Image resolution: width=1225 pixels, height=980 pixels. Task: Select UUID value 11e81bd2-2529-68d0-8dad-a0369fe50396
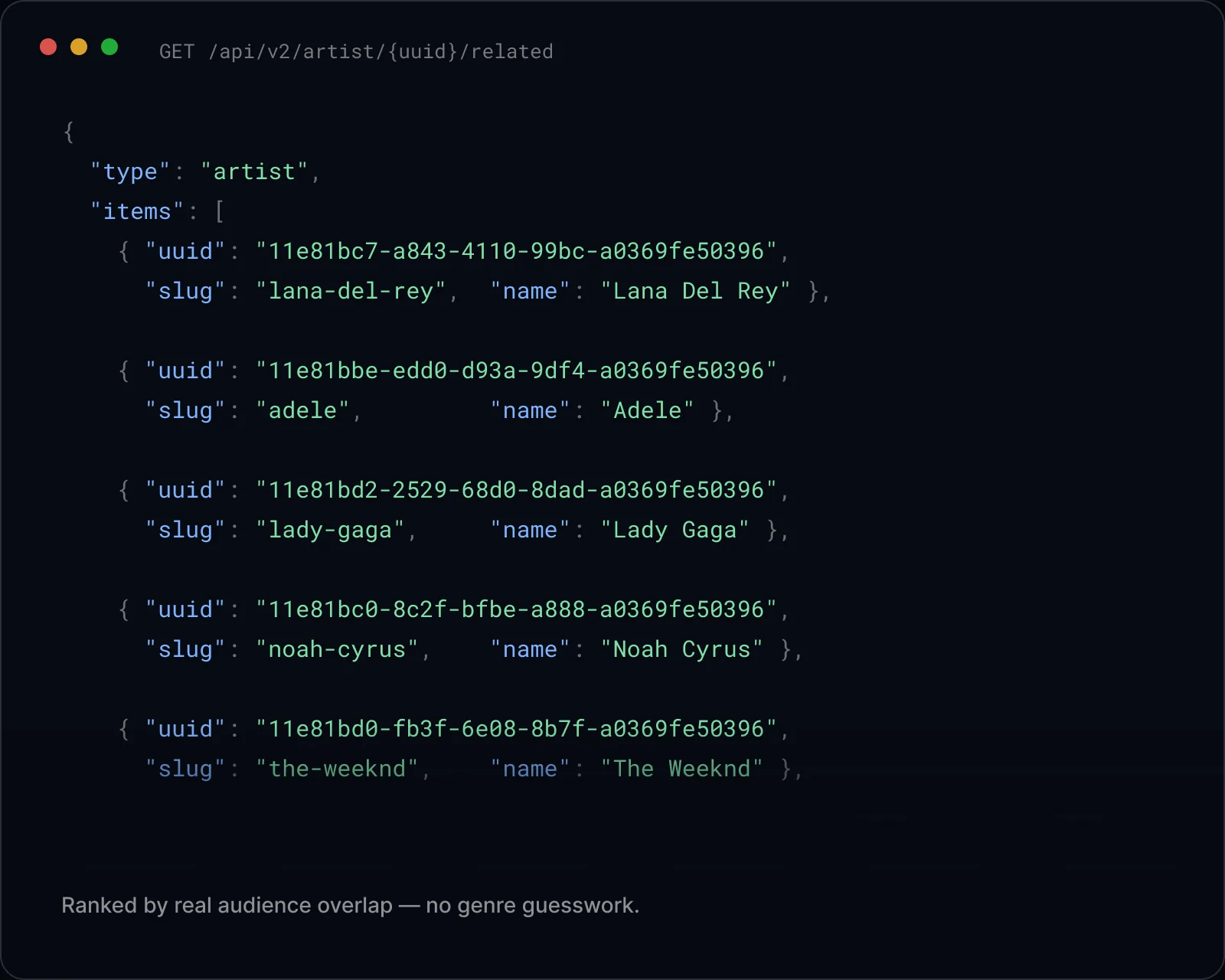click(x=517, y=490)
